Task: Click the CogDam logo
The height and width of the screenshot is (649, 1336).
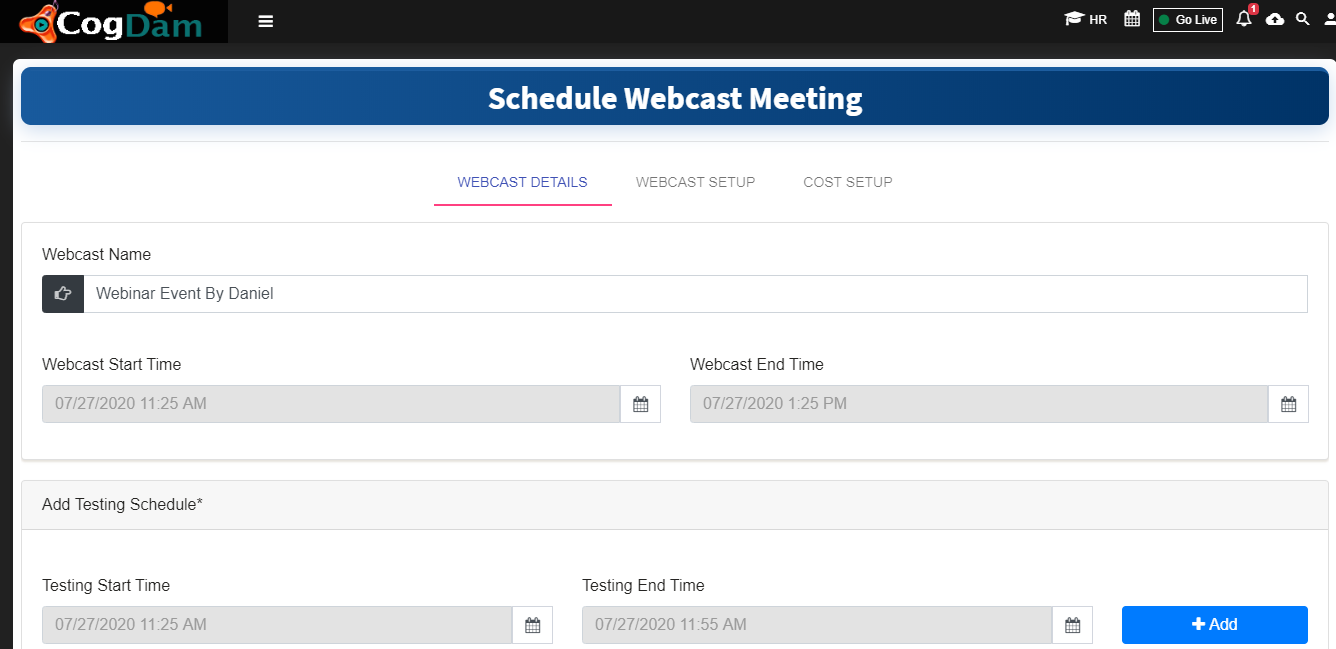Action: [x=111, y=21]
